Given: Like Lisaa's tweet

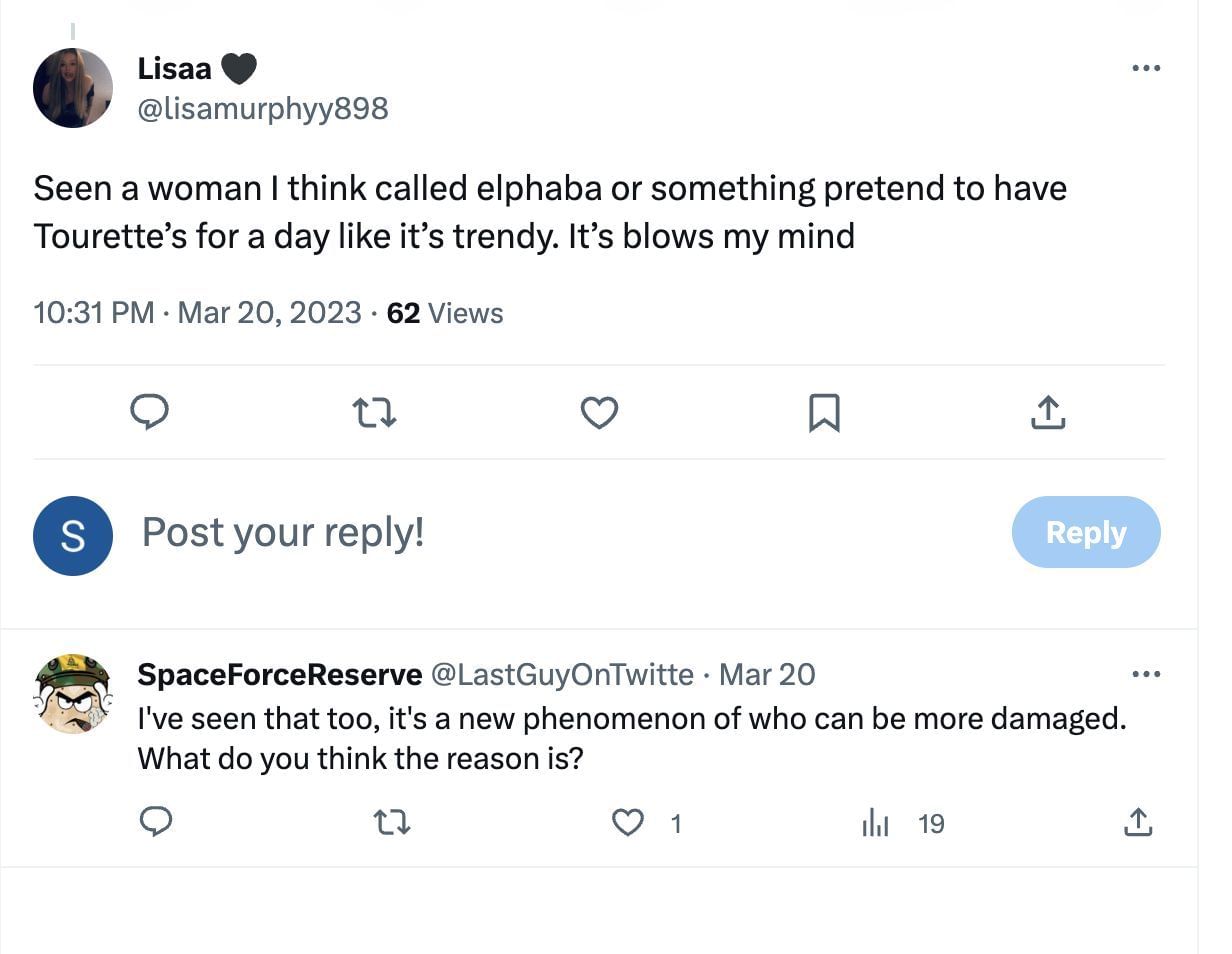Looking at the screenshot, I should 598,412.
